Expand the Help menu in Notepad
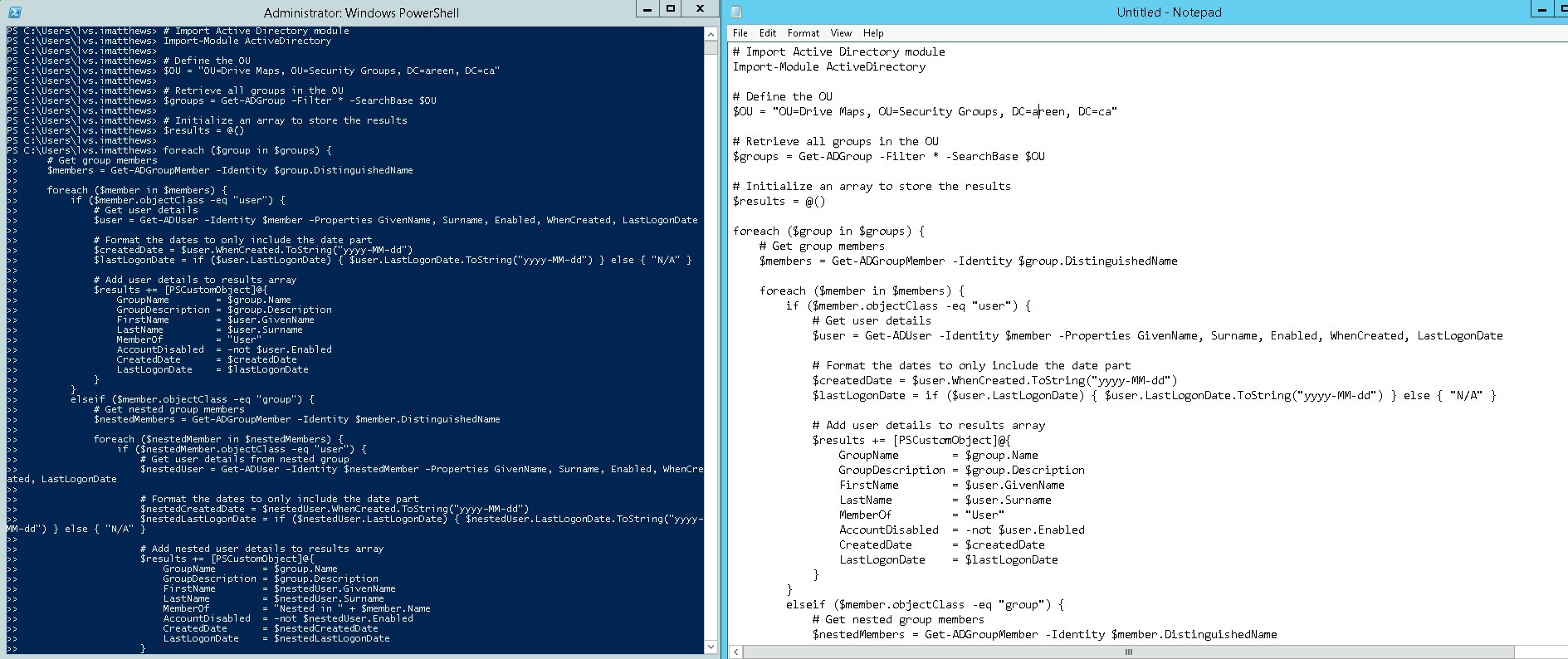 point(873,33)
